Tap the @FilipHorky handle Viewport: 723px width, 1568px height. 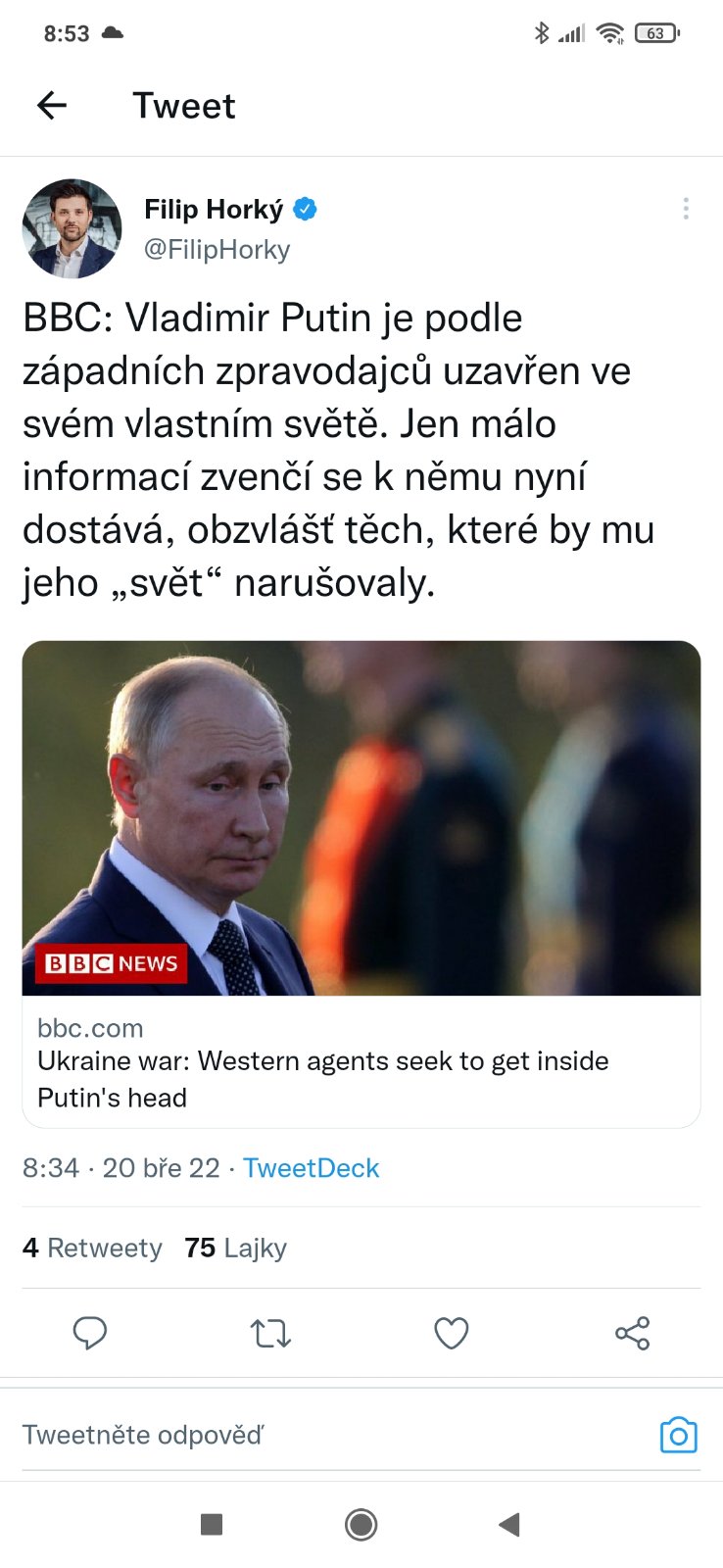point(217,250)
